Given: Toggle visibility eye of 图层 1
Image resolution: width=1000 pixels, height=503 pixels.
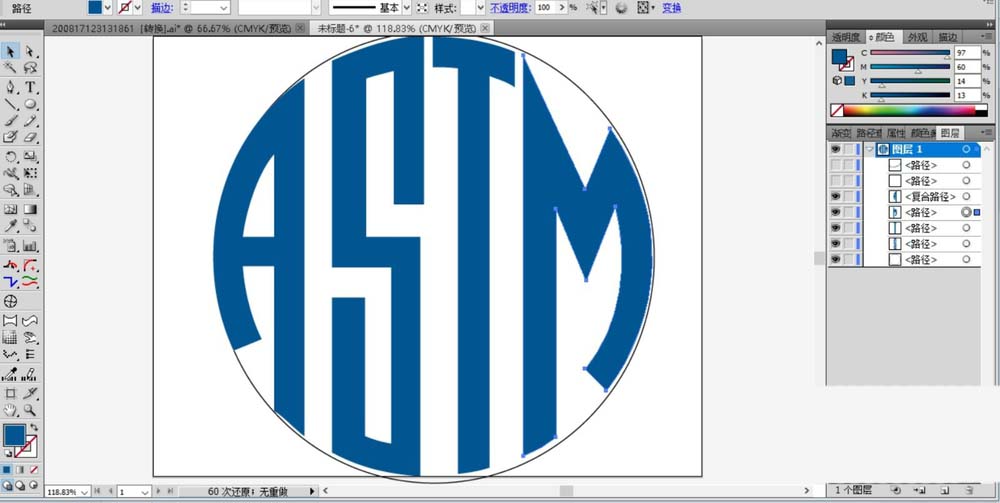Looking at the screenshot, I should (x=835, y=149).
